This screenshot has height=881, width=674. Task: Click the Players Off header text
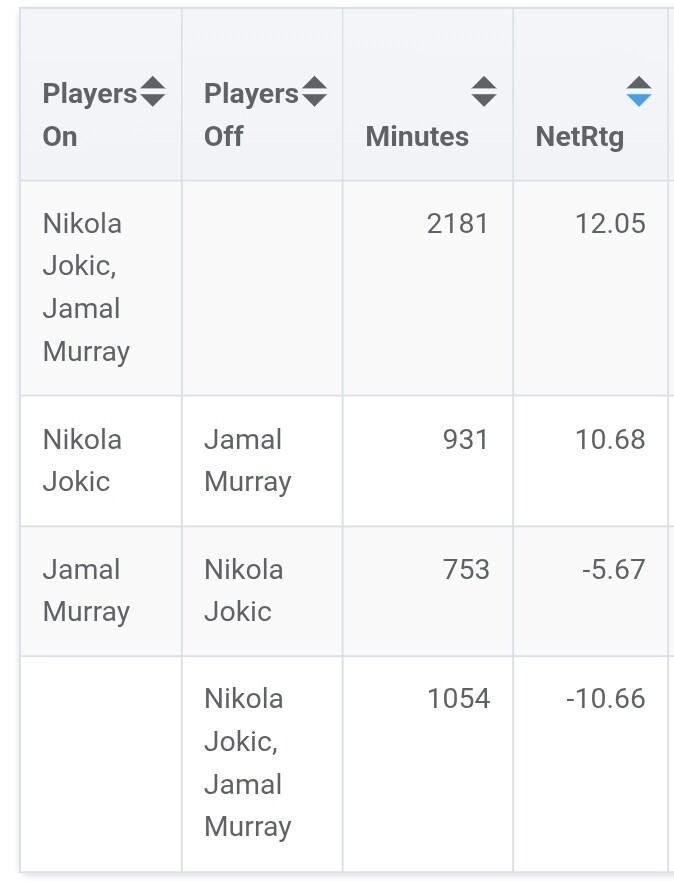[x=251, y=114]
